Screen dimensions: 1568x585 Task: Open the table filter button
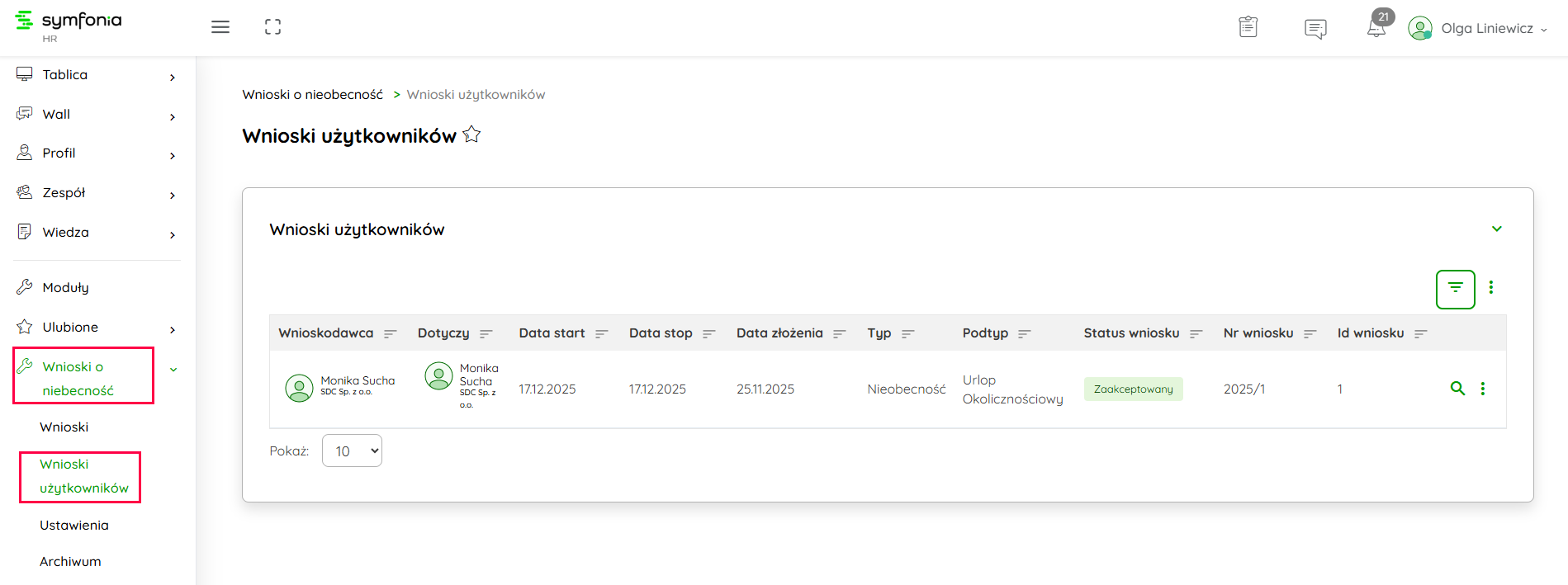[x=1455, y=289]
